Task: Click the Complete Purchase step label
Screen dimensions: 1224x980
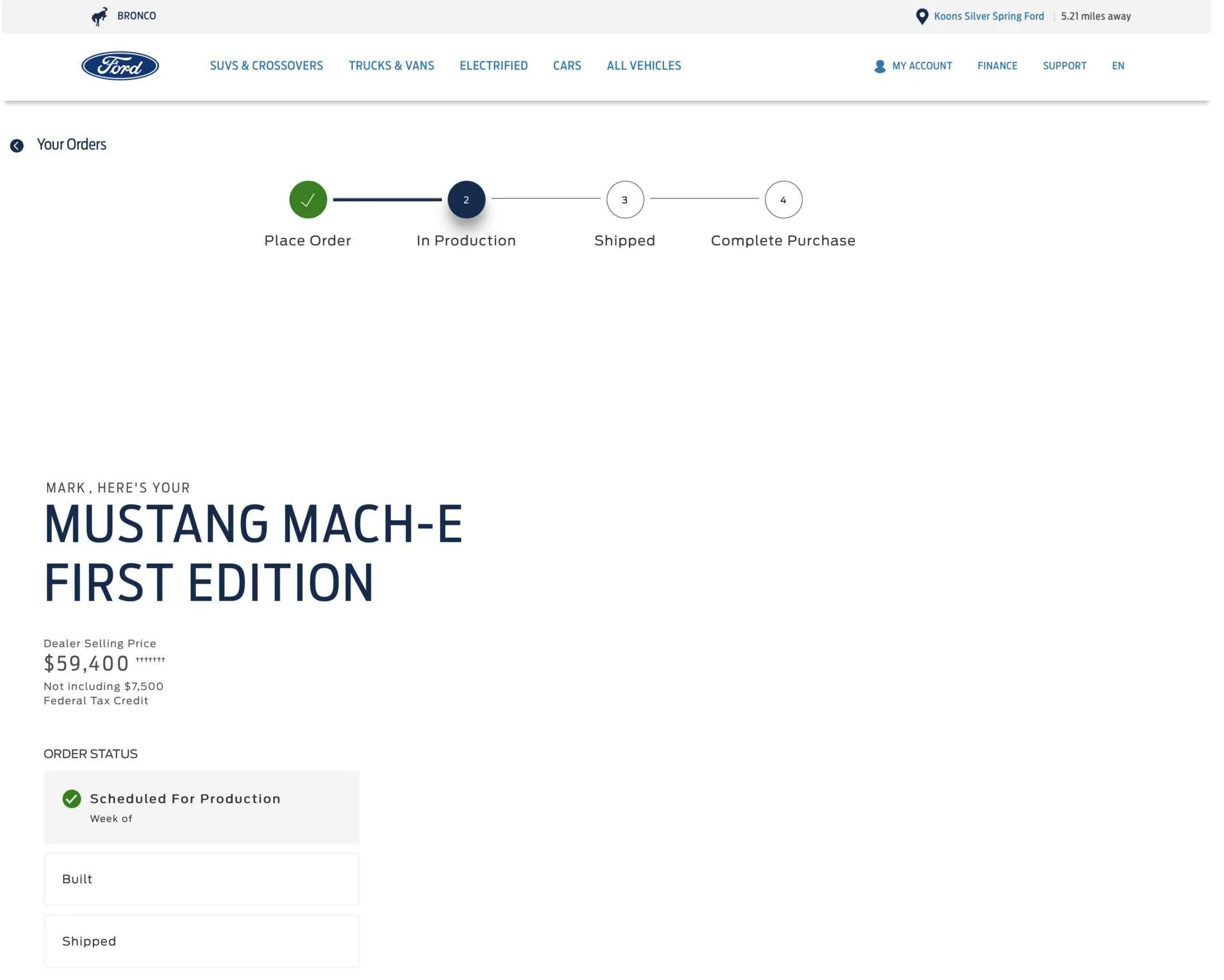Action: tap(783, 241)
